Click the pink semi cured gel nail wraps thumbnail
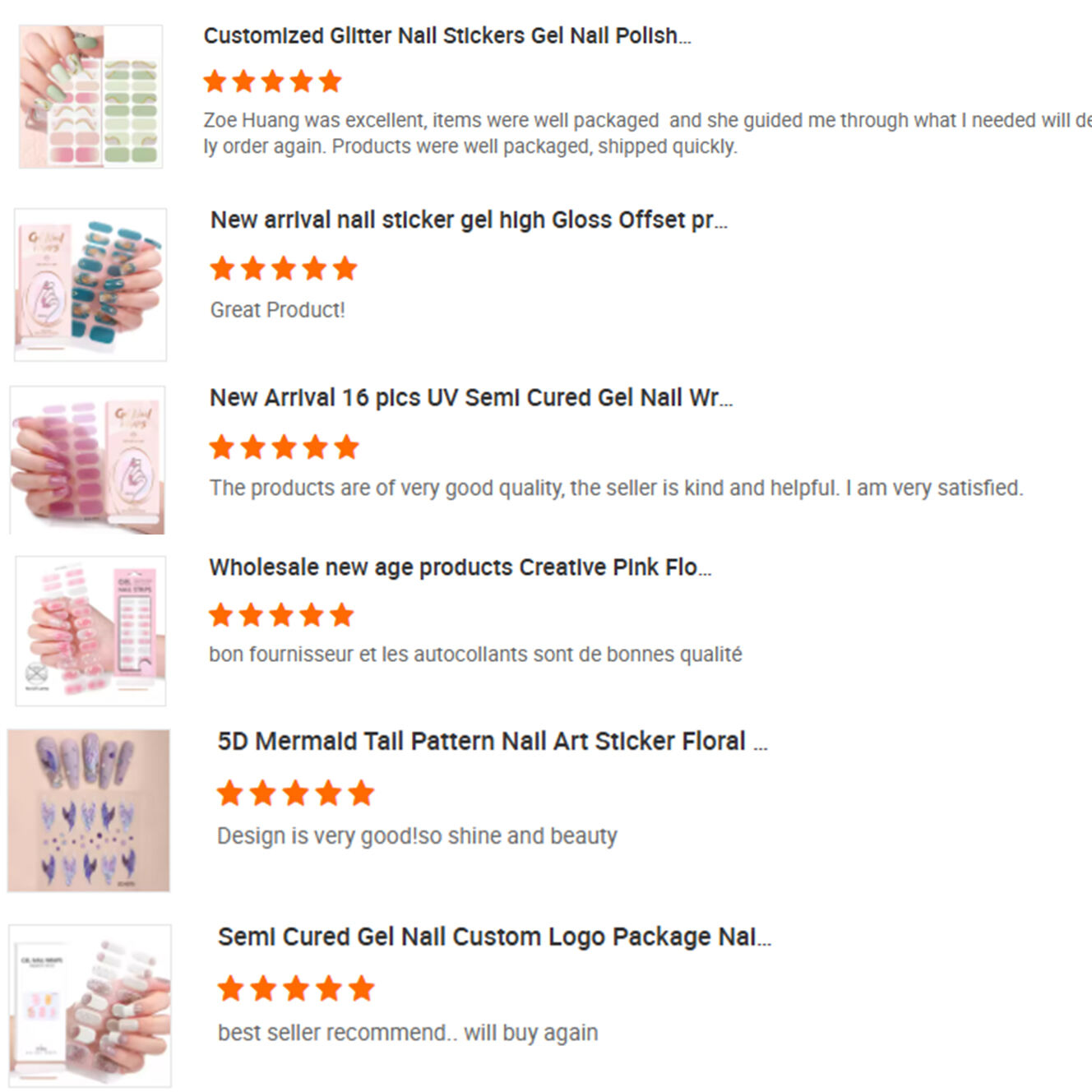The width and height of the screenshot is (1092, 1092). tap(87, 460)
